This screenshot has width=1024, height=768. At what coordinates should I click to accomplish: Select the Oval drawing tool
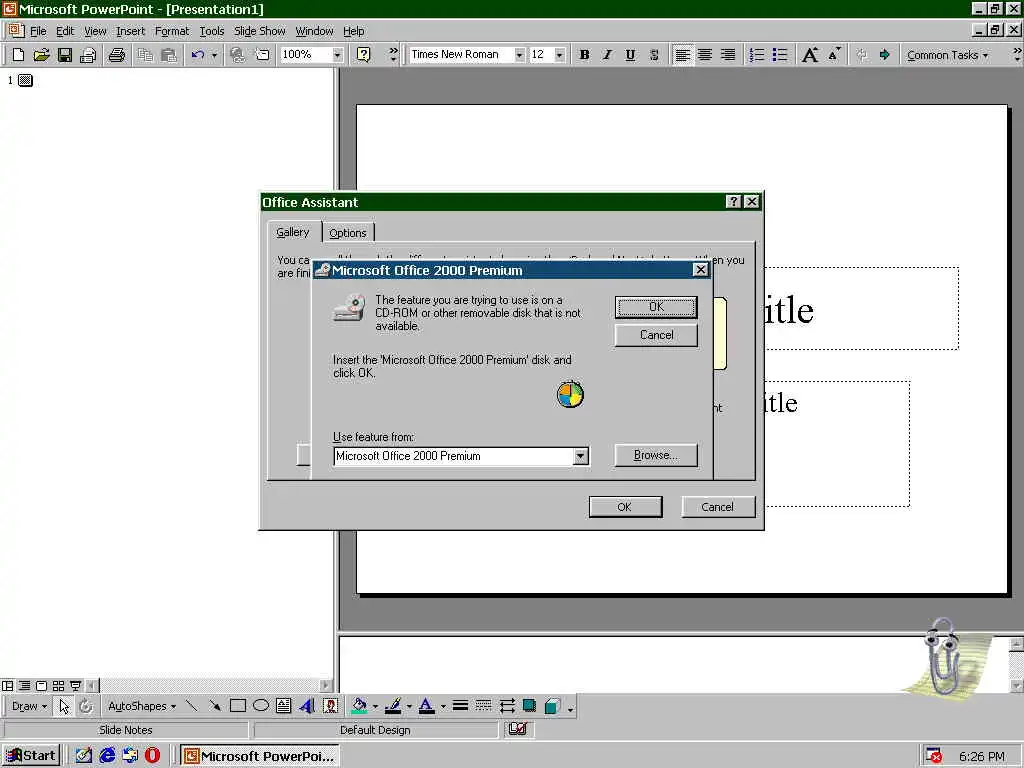(261, 705)
